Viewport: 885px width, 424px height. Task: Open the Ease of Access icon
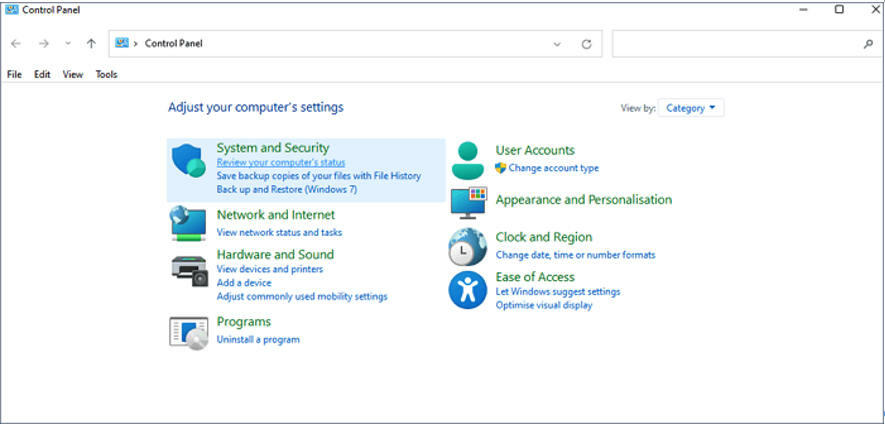pyautogui.click(x=467, y=290)
